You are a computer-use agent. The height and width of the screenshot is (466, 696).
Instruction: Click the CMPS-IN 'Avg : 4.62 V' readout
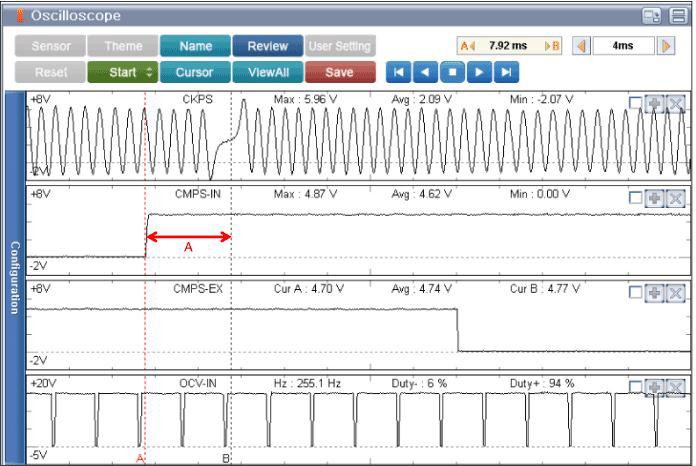coord(422,194)
